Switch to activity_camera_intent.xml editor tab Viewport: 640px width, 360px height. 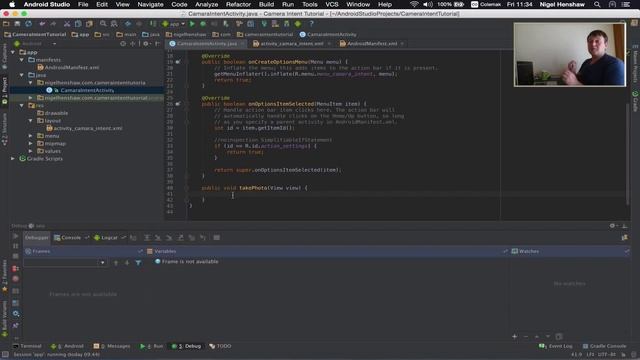pyautogui.click(x=291, y=44)
